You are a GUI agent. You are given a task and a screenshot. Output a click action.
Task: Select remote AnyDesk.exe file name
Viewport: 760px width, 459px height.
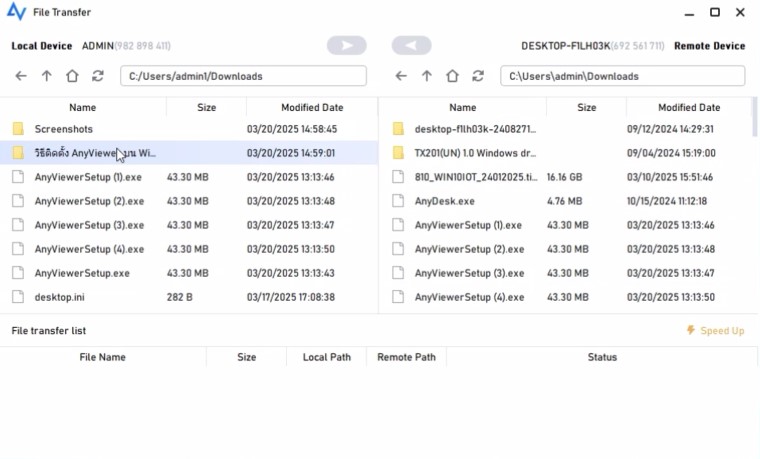click(444, 201)
